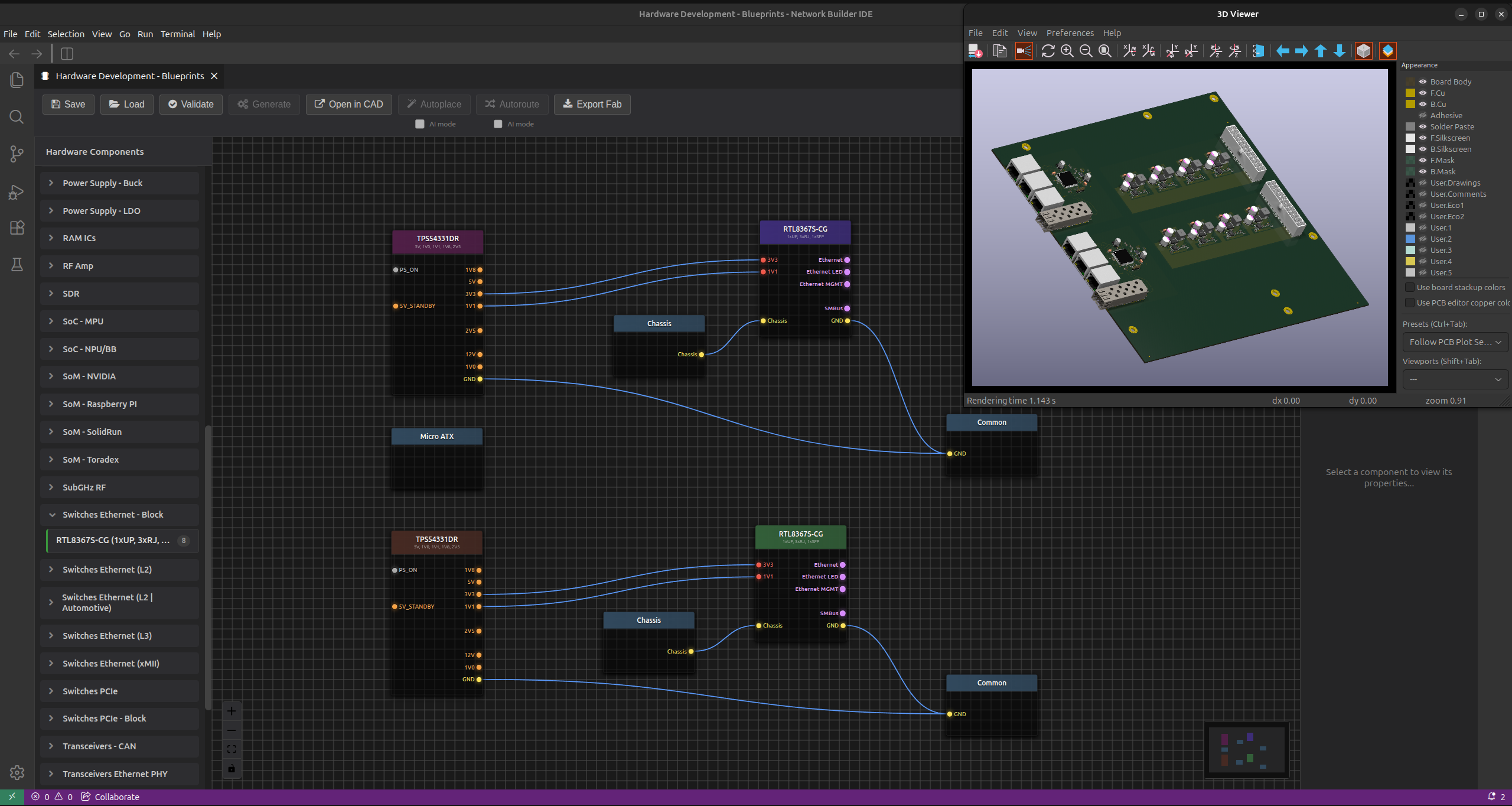Open the Source Control sidebar icon
The height and width of the screenshot is (806, 1512).
pos(16,154)
